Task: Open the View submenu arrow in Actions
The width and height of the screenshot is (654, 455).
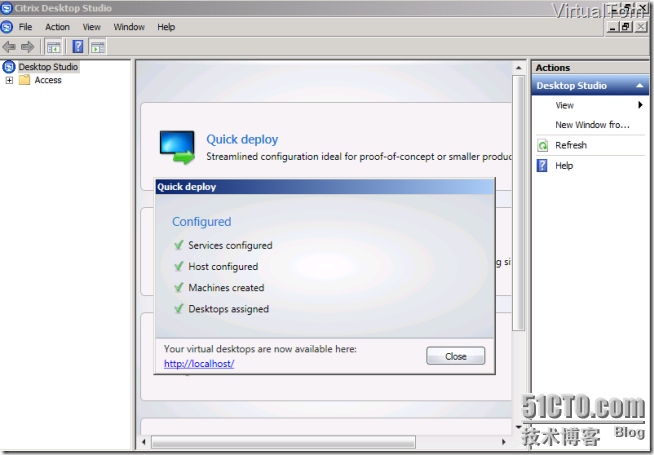Action: coord(640,105)
